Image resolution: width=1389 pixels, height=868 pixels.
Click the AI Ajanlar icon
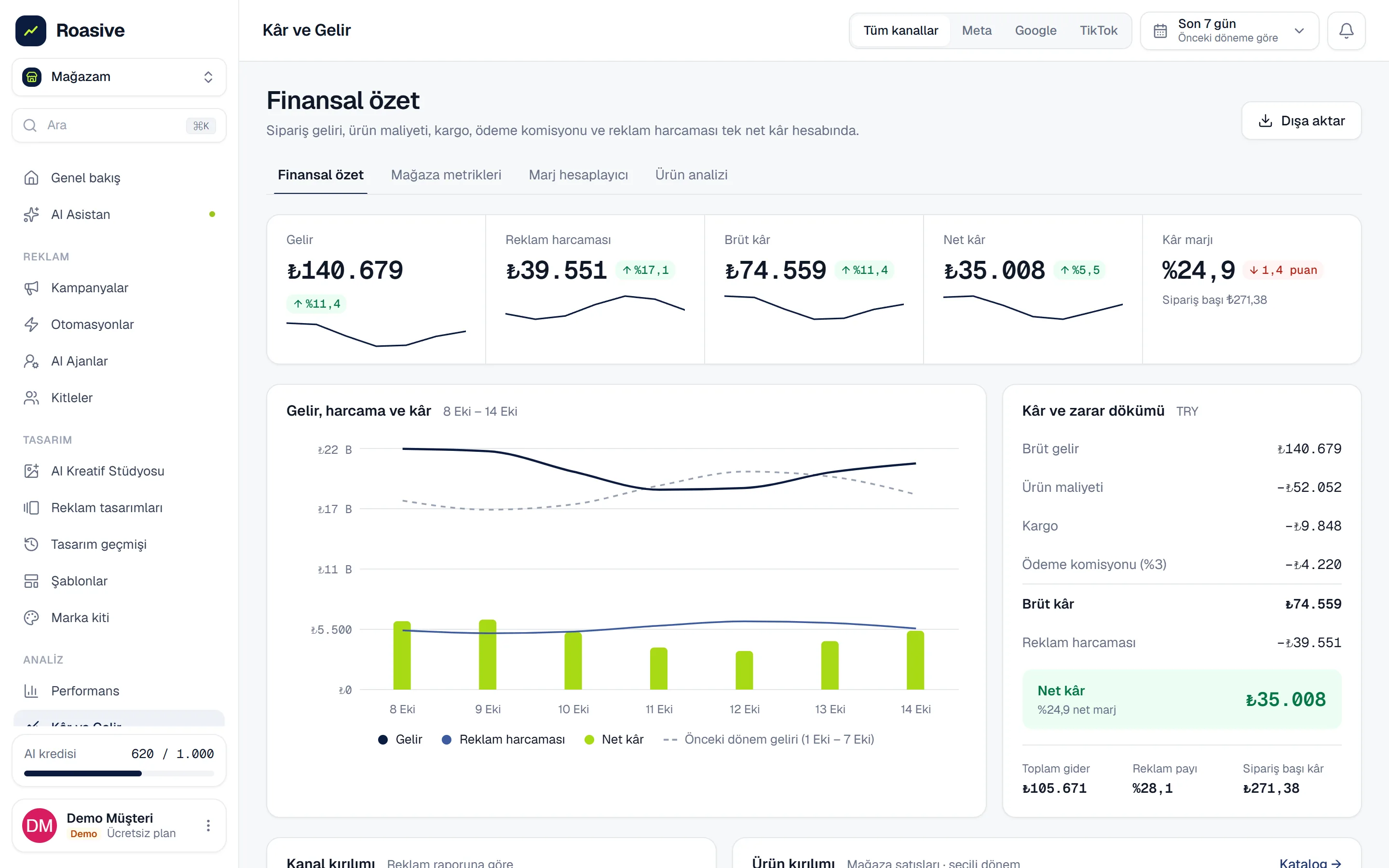(31, 362)
